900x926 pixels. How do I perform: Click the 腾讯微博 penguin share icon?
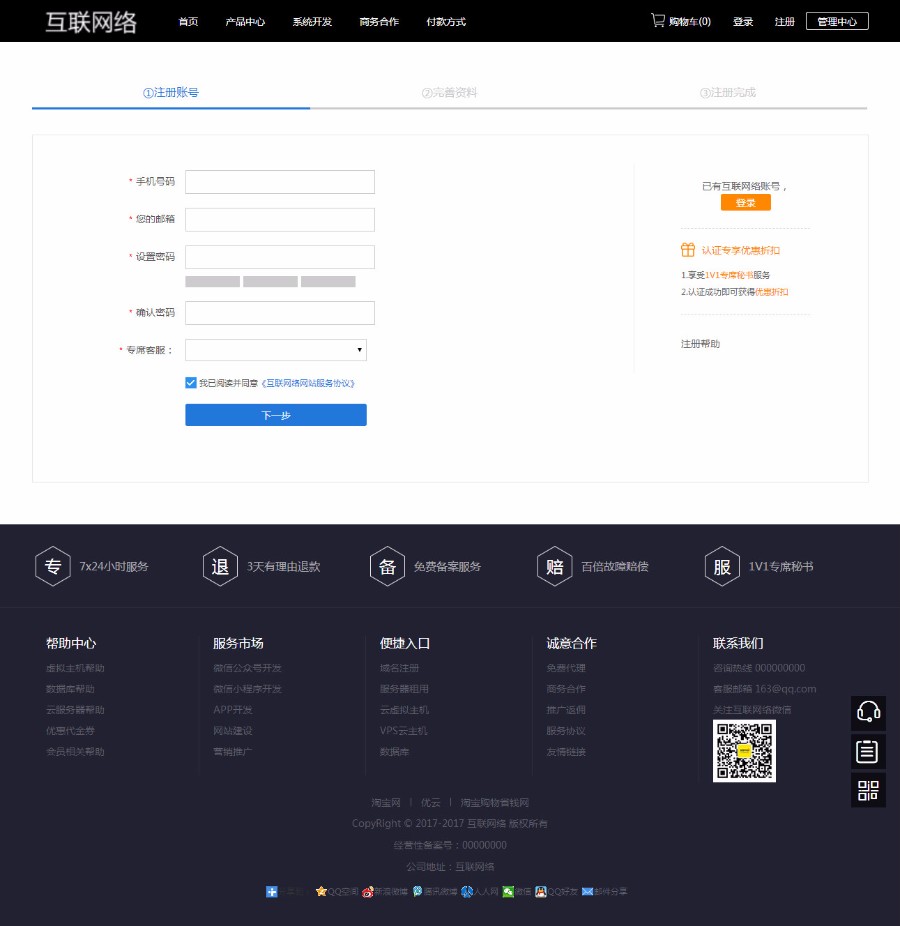[x=415, y=891]
